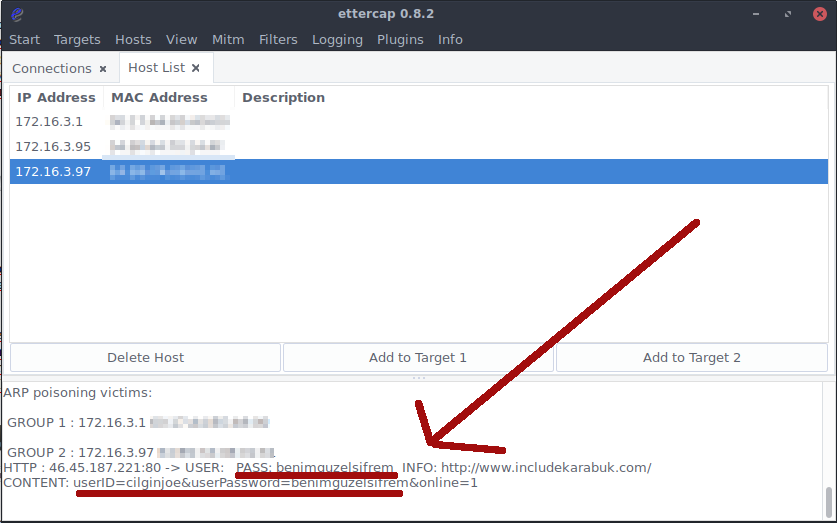Select host row 172.16.3.97
The image size is (837, 523).
click(418, 171)
